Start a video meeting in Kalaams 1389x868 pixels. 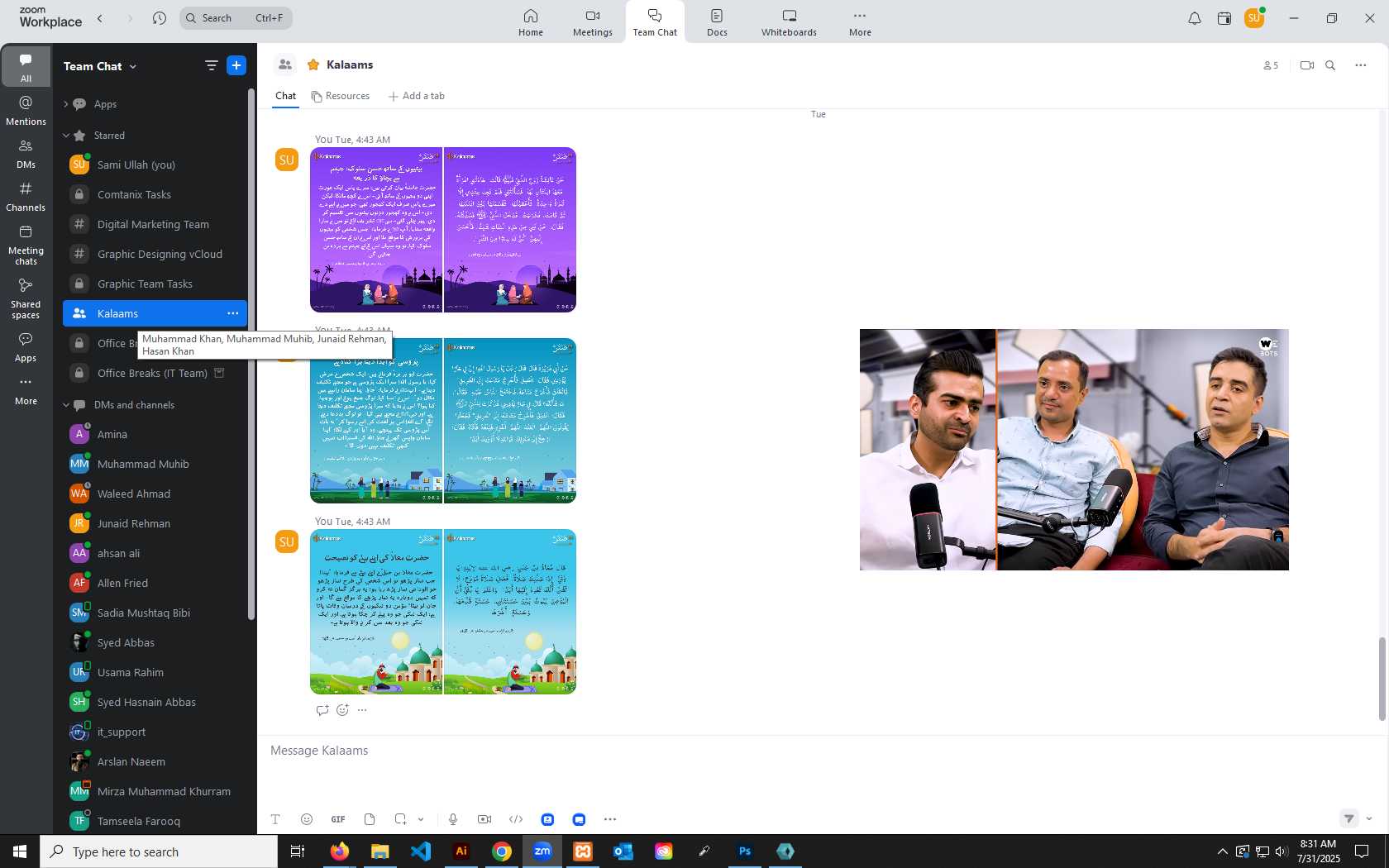1306,65
